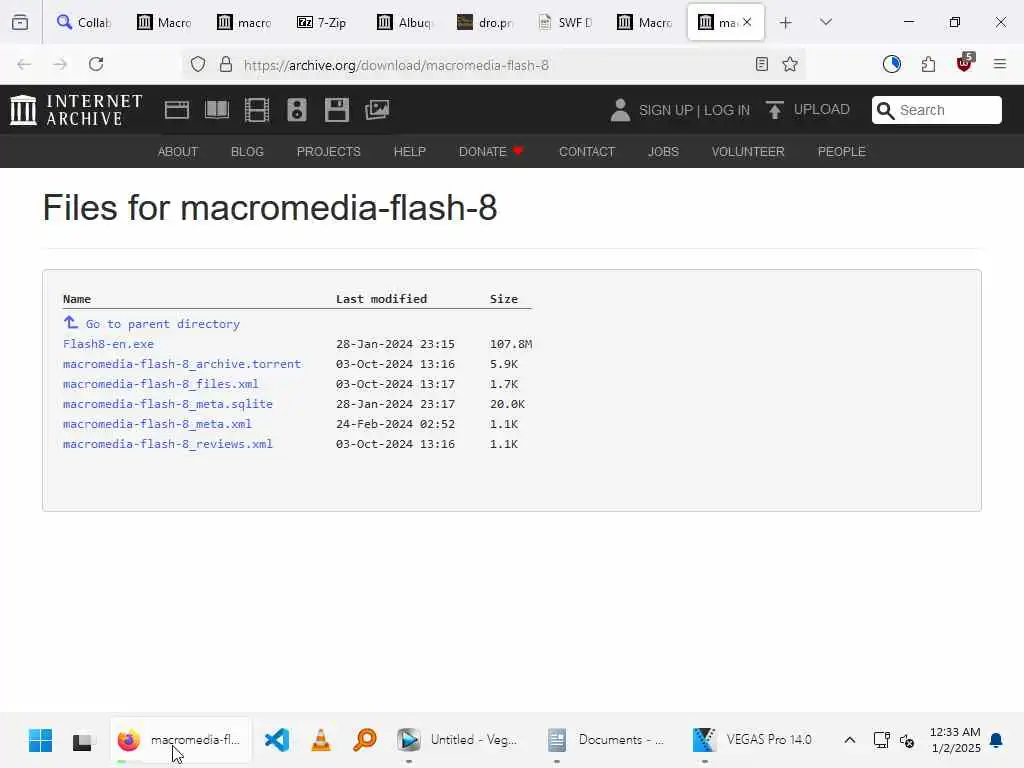Open VLC media player from taskbar
The image size is (1024, 768).
coord(321,741)
